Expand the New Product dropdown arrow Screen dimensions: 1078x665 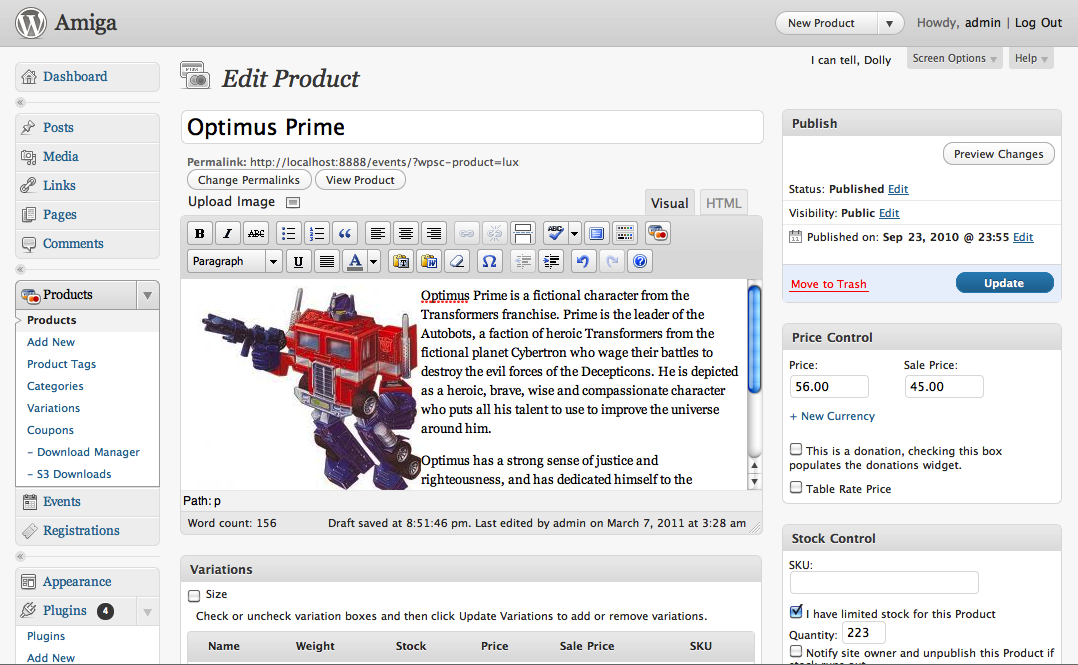[889, 23]
